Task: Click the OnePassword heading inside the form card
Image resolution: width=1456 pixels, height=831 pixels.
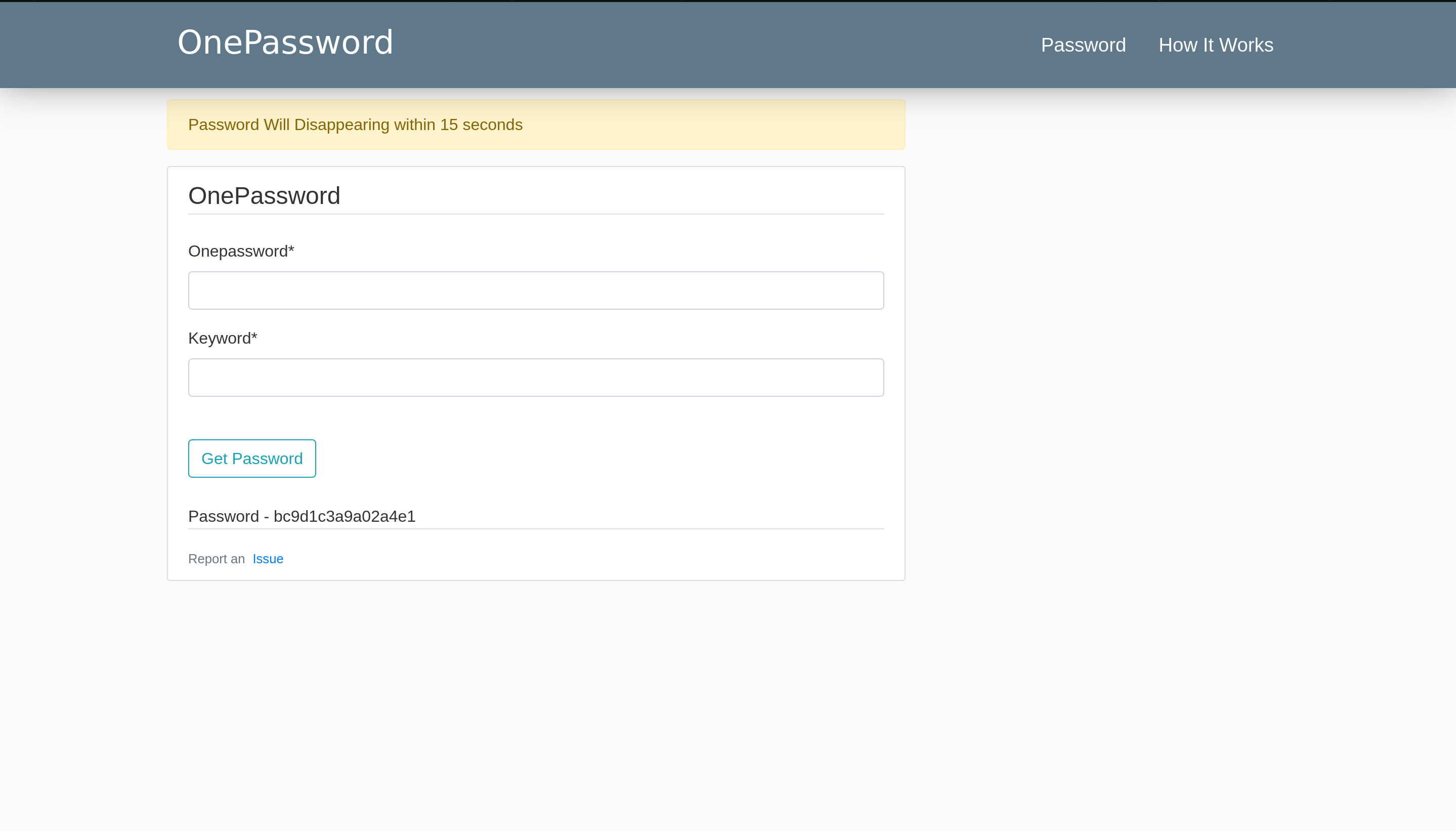Action: click(x=264, y=196)
